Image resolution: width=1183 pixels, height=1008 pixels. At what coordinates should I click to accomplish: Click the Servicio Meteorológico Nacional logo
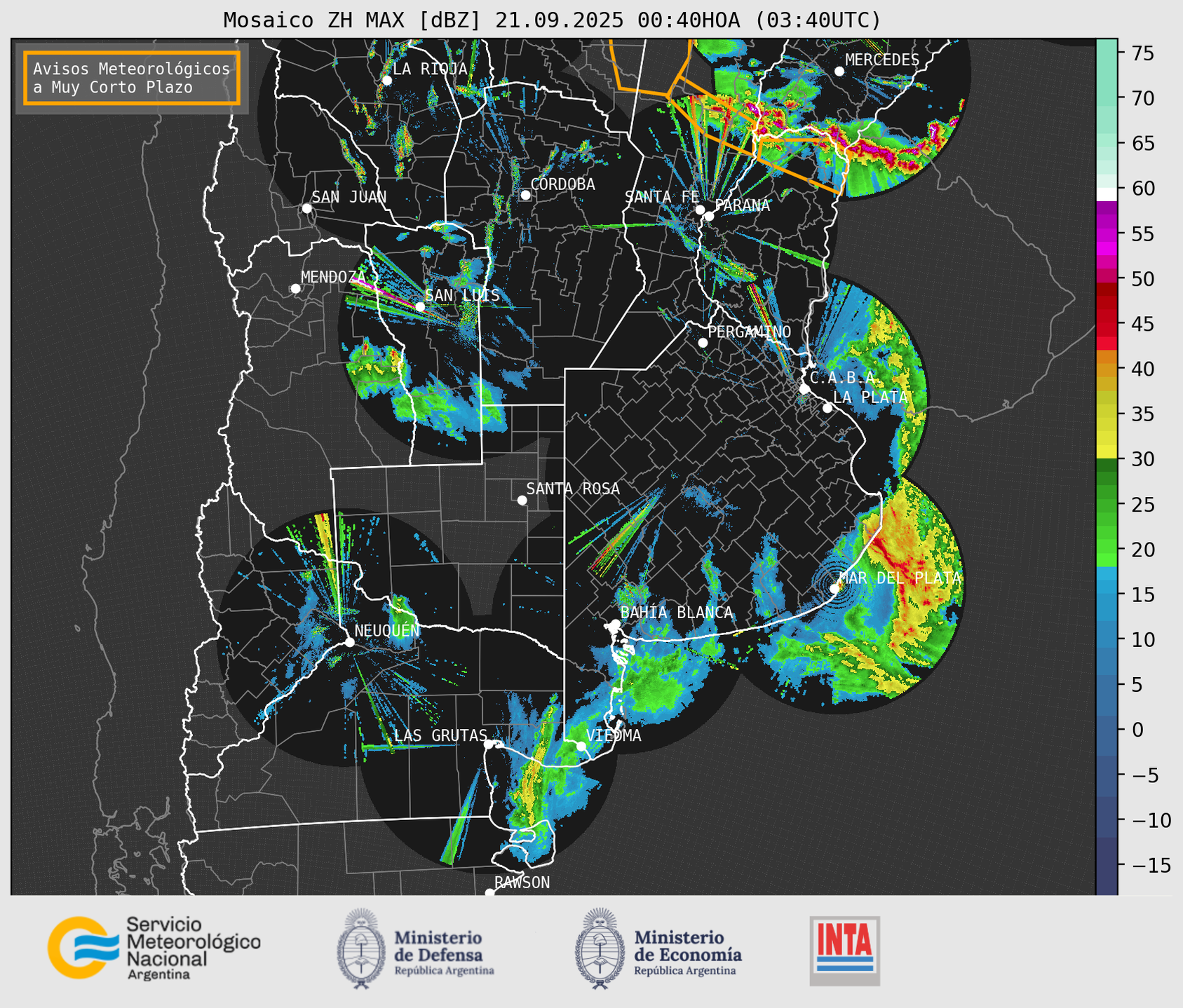(154, 948)
